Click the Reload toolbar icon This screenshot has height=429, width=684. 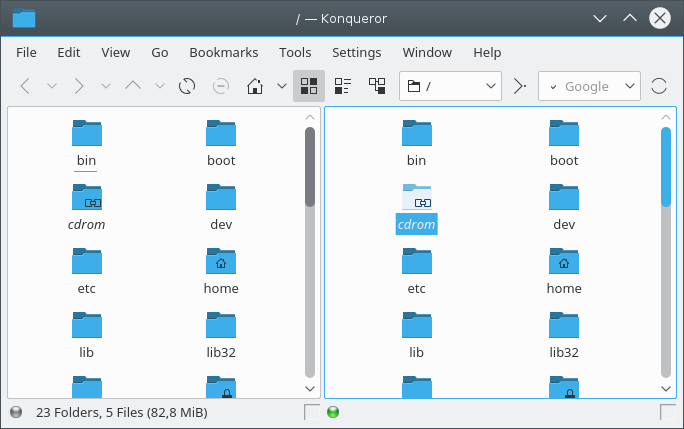pyautogui.click(x=186, y=86)
